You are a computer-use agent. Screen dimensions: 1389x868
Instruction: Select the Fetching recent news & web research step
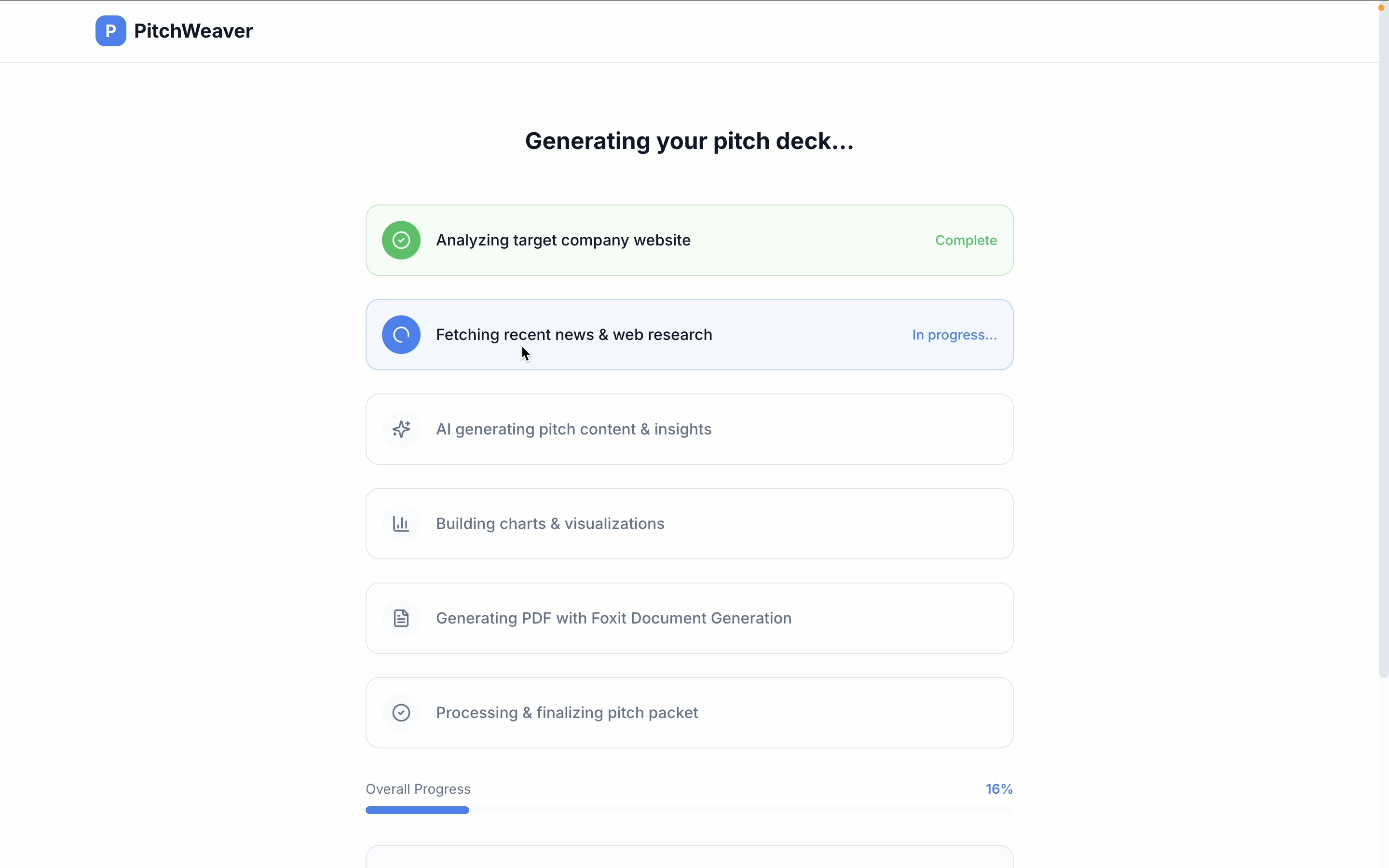574,335
